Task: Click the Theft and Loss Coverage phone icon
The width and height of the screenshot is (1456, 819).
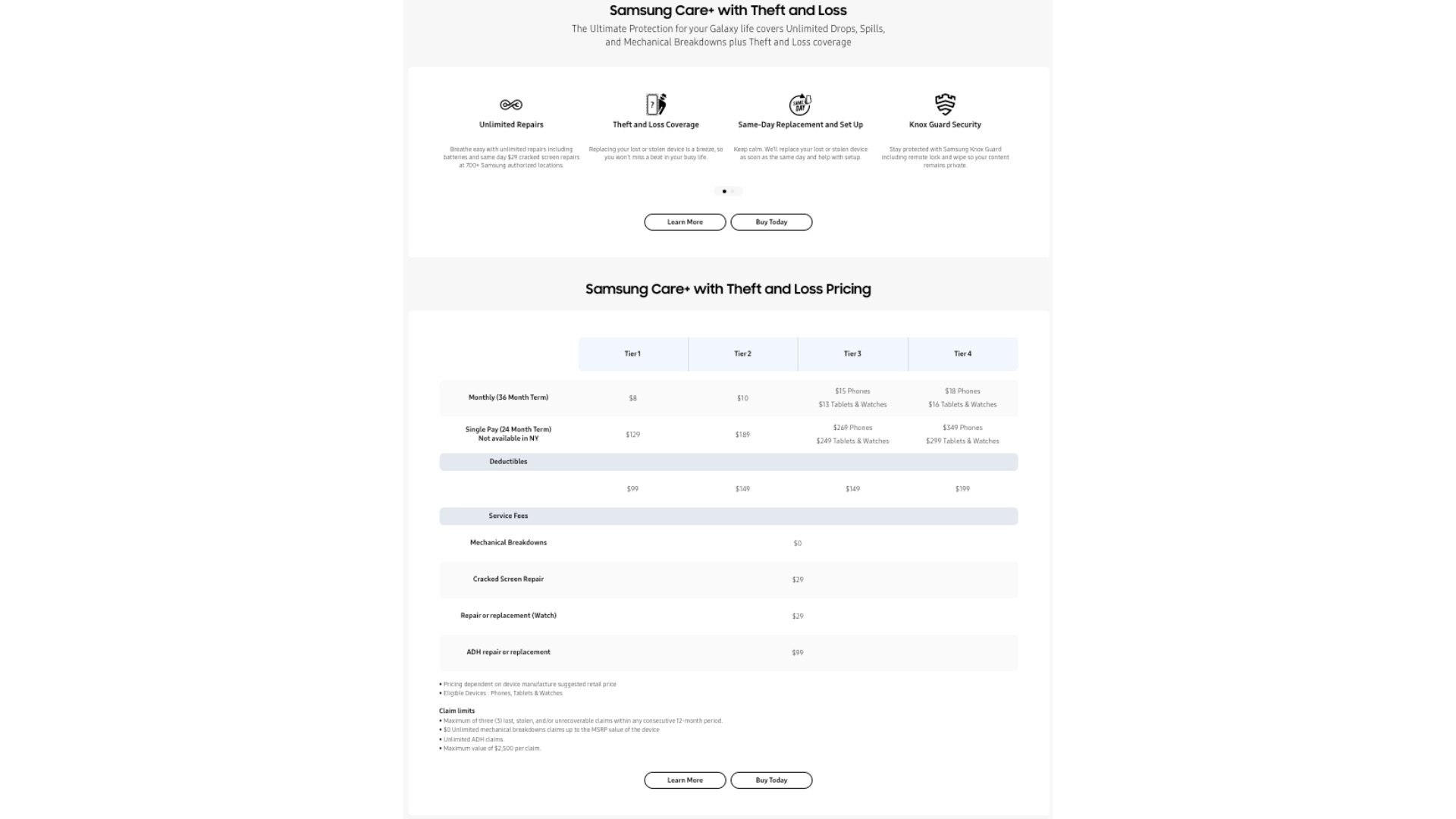Action: click(x=656, y=104)
